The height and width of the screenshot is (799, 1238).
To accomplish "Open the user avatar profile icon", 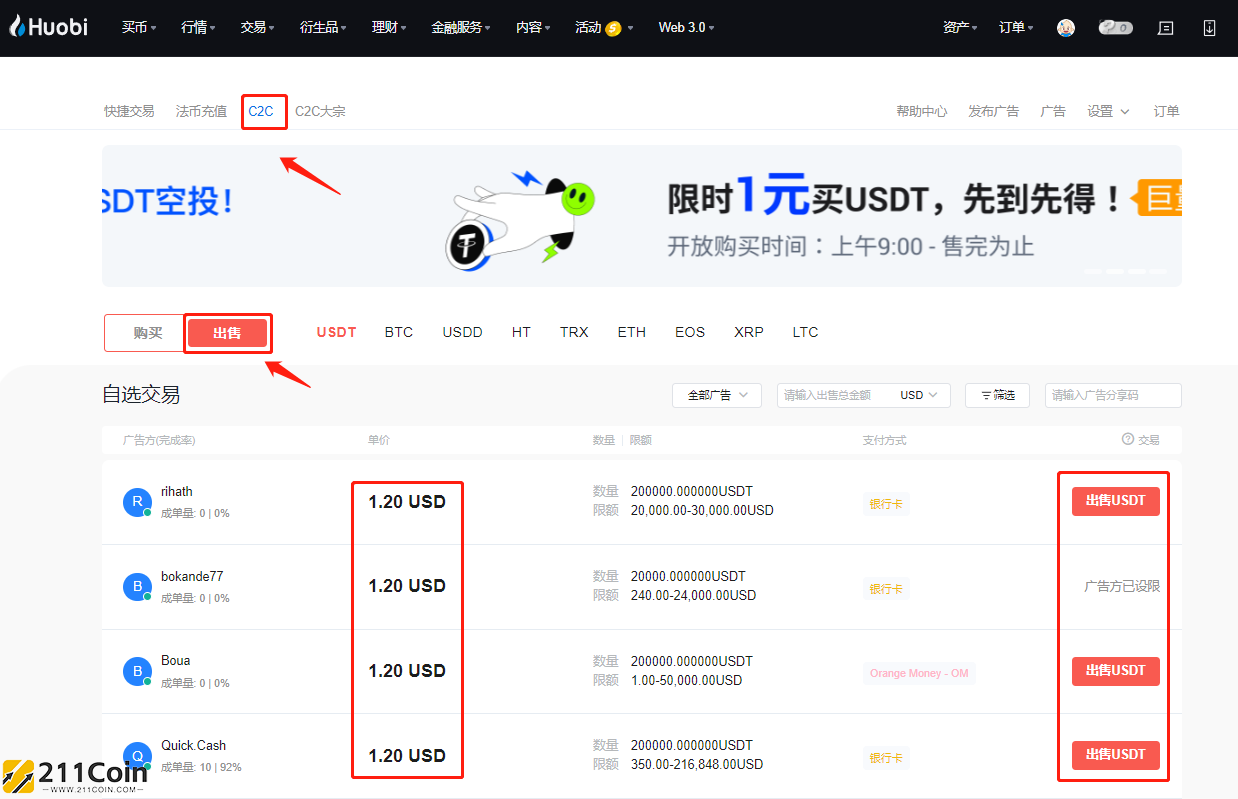I will (x=1066, y=28).
